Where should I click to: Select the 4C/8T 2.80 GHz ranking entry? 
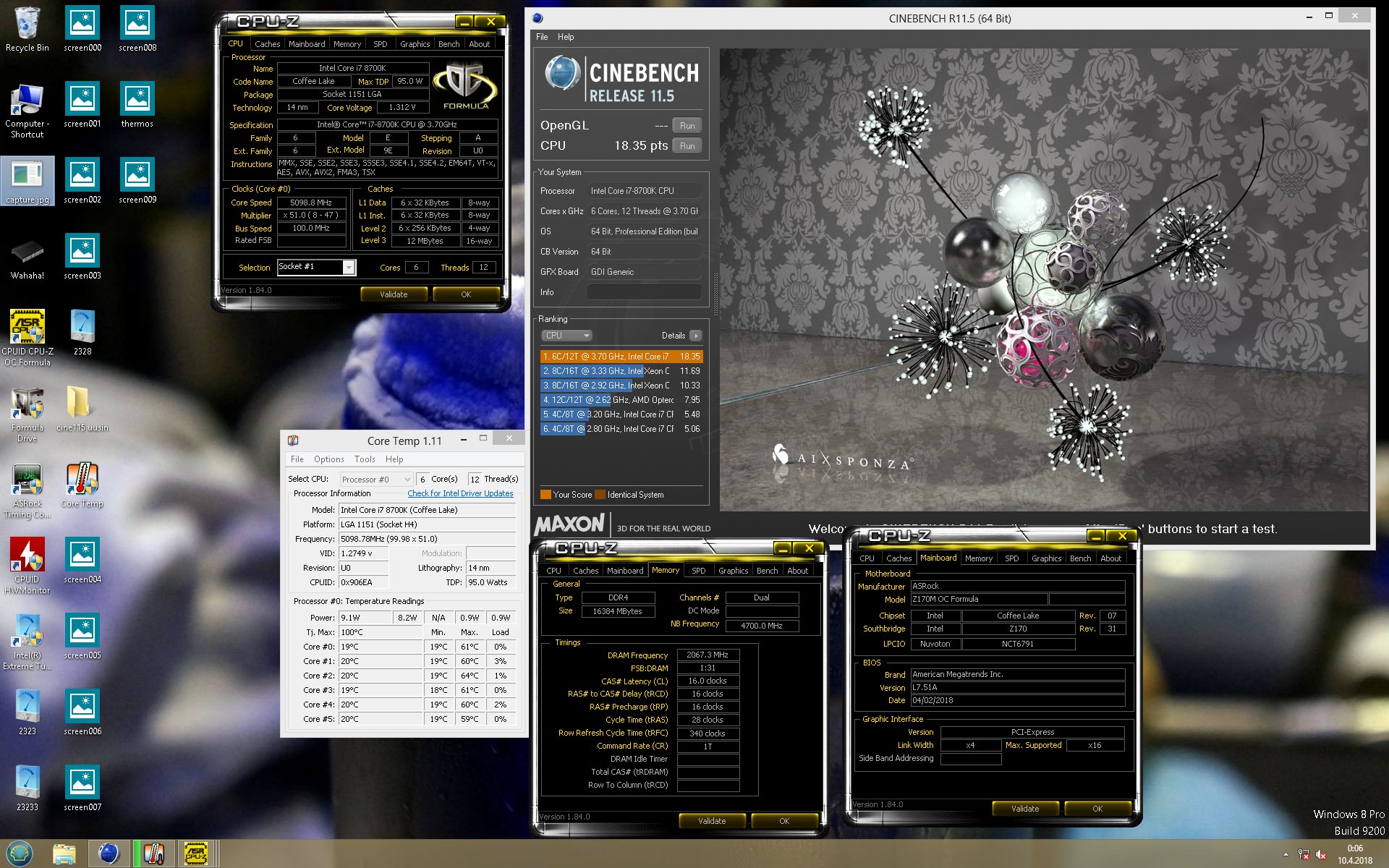coord(621,429)
